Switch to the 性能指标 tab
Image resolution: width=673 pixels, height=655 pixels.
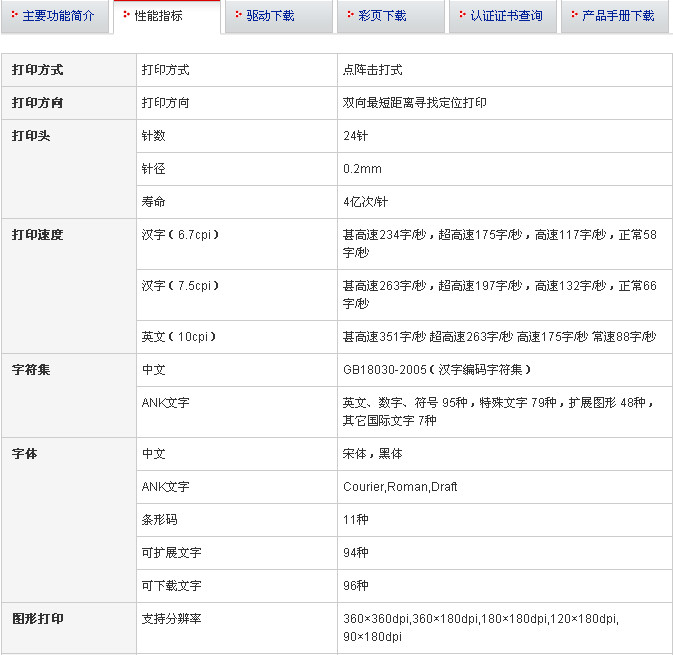point(158,16)
